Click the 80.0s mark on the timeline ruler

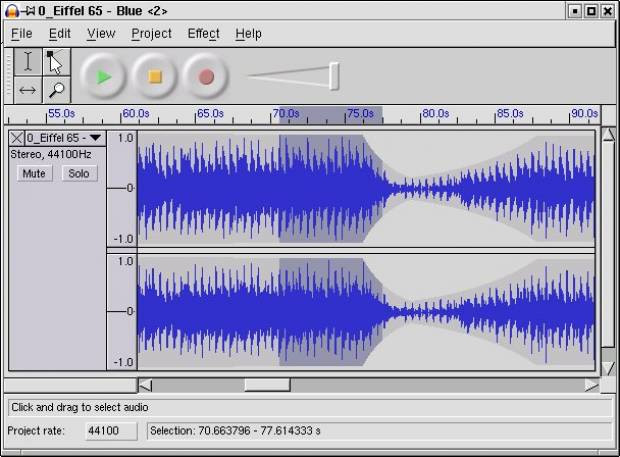[x=435, y=113]
